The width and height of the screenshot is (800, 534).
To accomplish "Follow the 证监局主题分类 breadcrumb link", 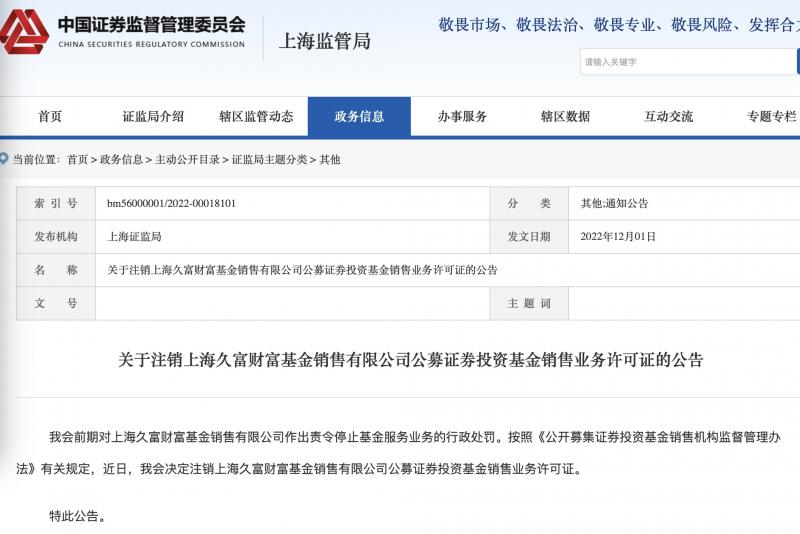I will pyautogui.click(x=269, y=160).
